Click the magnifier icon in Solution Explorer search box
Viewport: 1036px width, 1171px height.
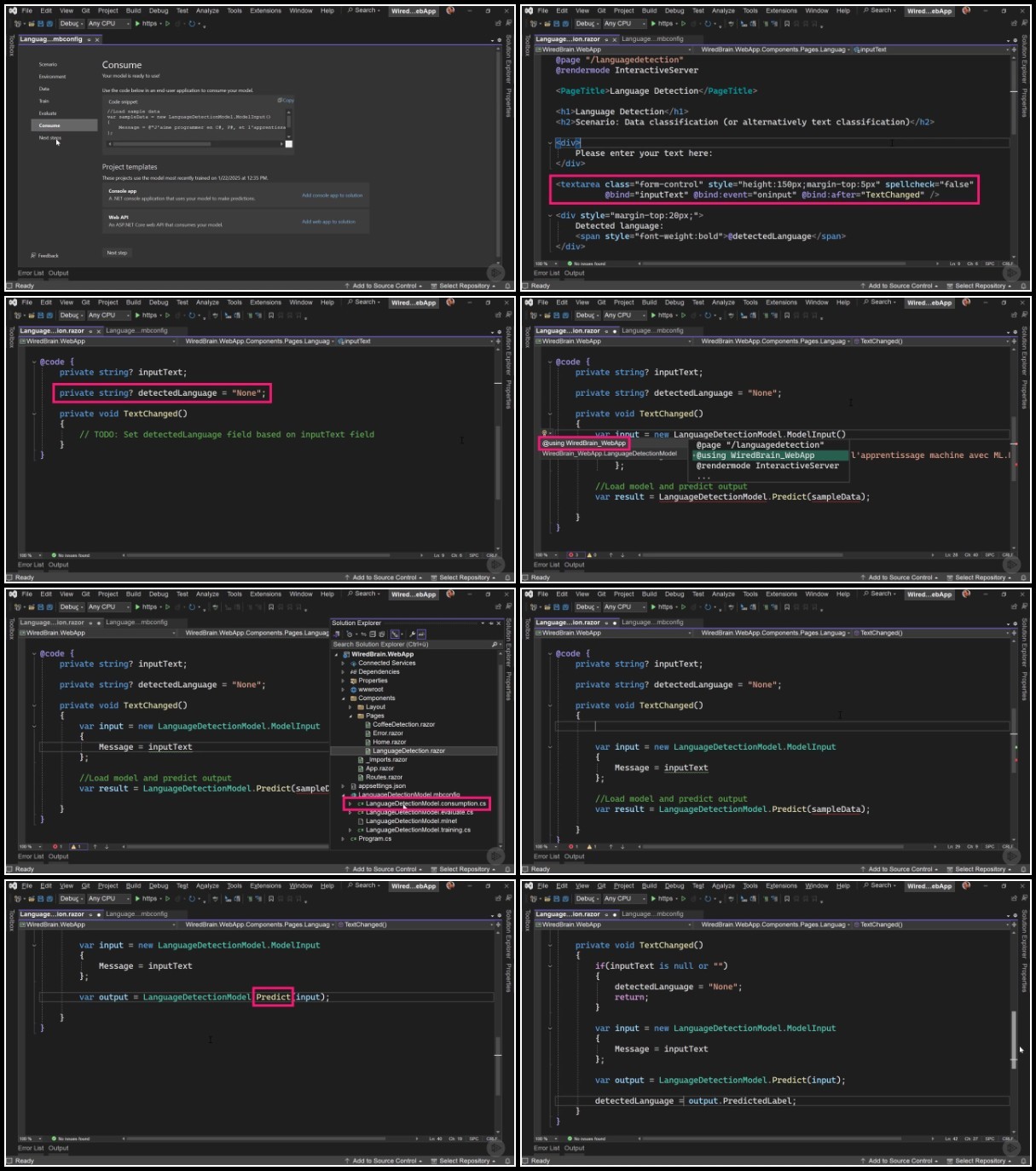(495, 644)
